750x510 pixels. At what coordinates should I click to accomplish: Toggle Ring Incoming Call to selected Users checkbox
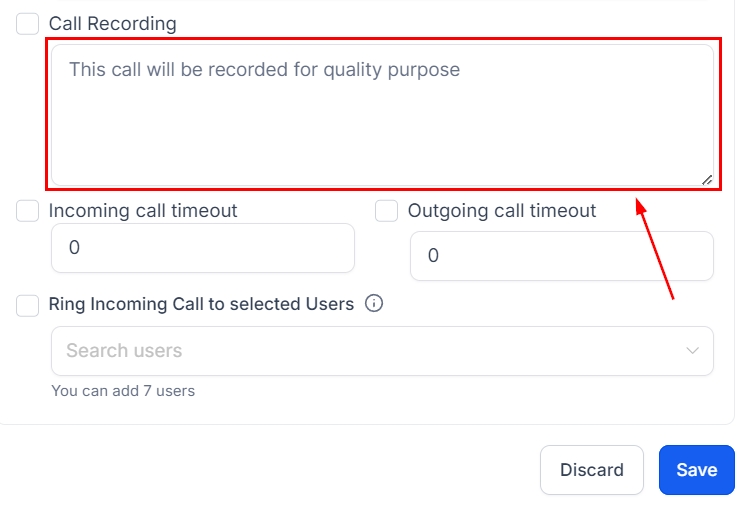coord(28,305)
